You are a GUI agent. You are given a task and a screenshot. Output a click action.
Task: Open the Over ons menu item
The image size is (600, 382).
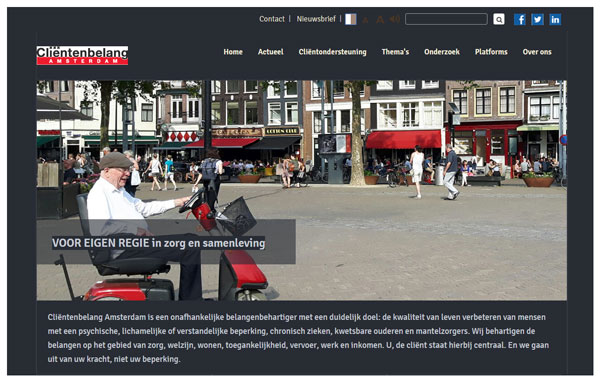[x=537, y=52]
